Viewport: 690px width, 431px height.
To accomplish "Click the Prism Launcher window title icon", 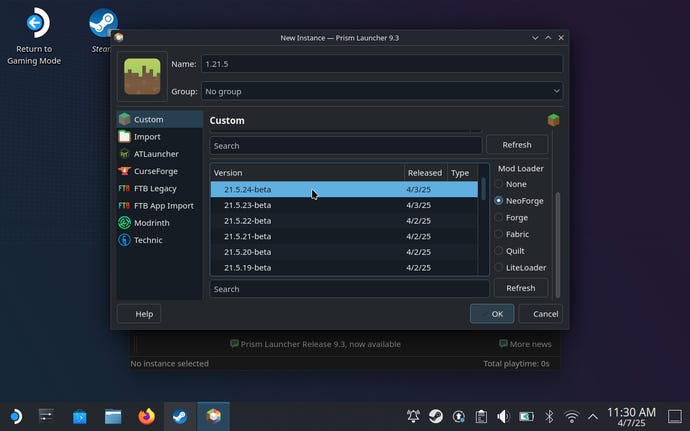I will pos(118,37).
